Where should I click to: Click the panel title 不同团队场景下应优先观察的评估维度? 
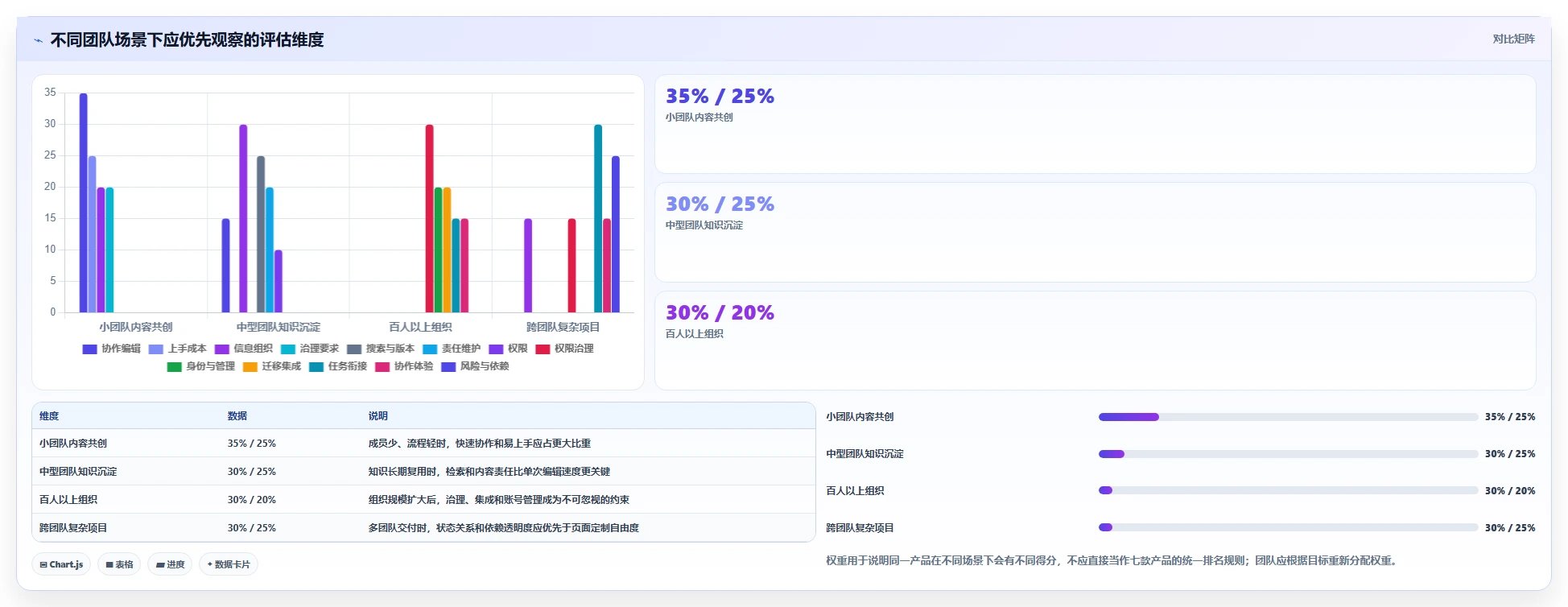[x=188, y=39]
